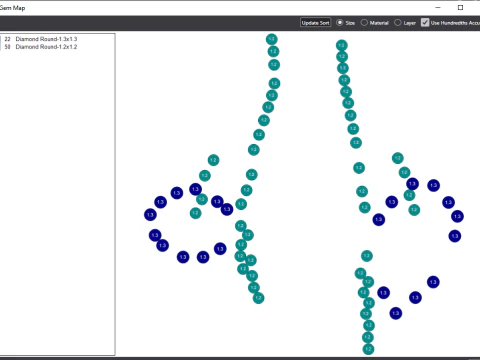The height and width of the screenshot is (360, 480).
Task: Click the 22 count beside Diamond Round-1.3x1.3
Action: coord(7,39)
